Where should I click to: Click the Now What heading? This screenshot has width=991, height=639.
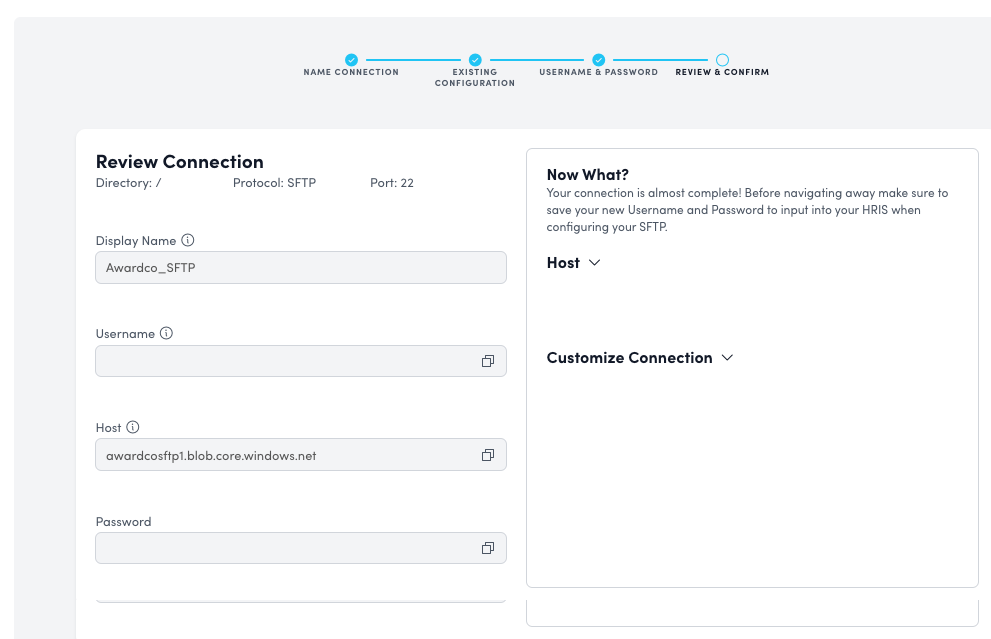click(587, 174)
